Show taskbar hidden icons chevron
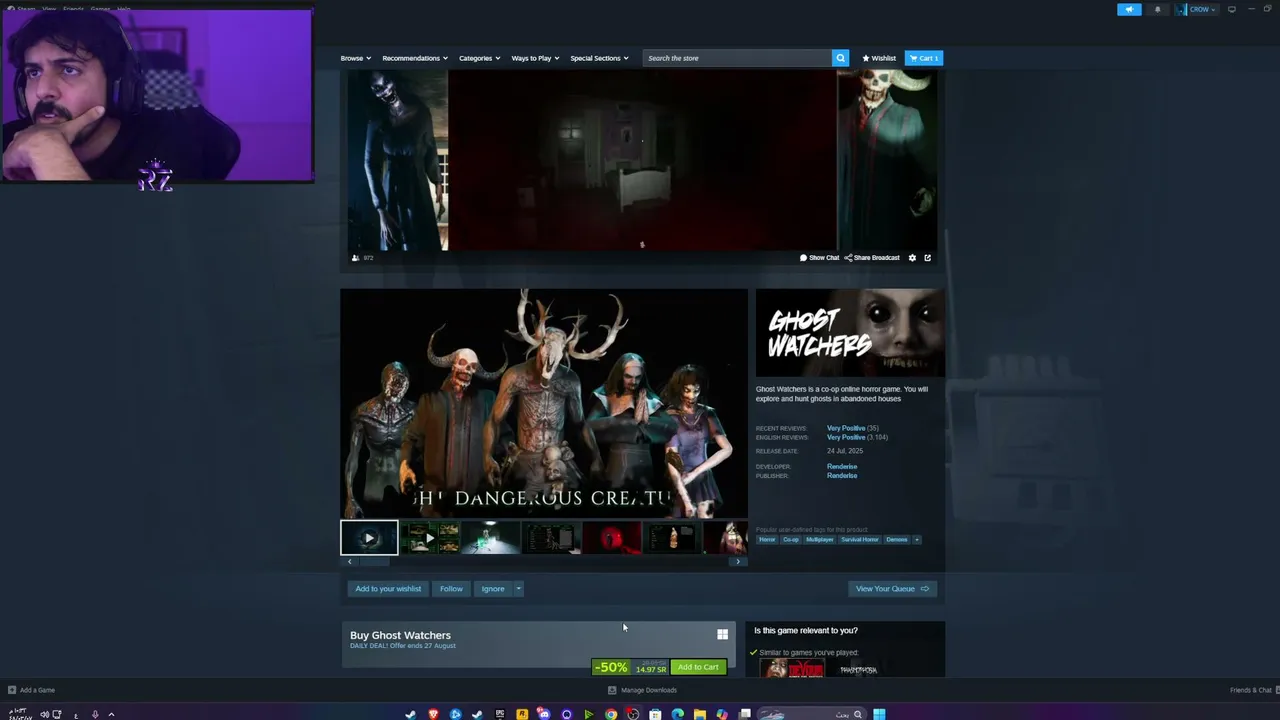Viewport: 1280px width, 720px height. point(111,714)
